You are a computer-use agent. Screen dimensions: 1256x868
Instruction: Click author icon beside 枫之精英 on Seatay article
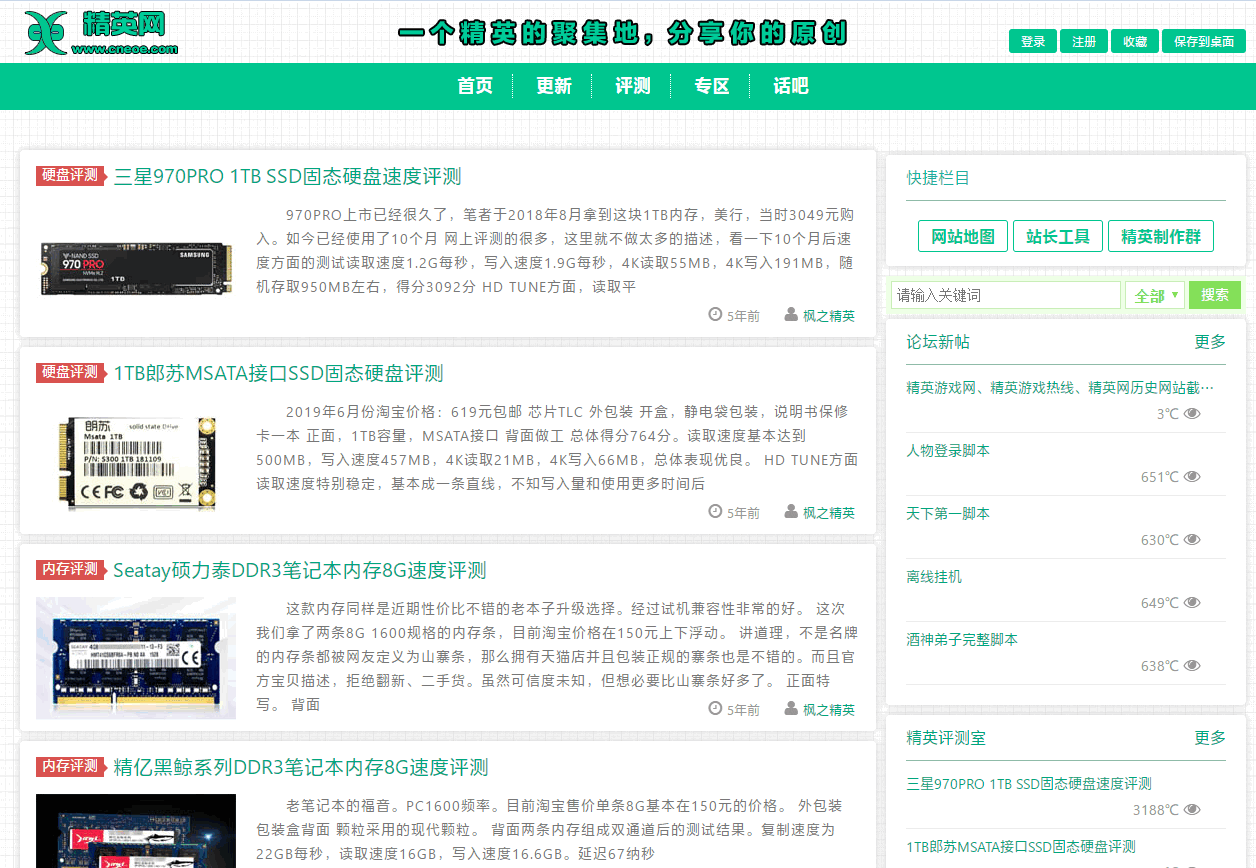(791, 709)
